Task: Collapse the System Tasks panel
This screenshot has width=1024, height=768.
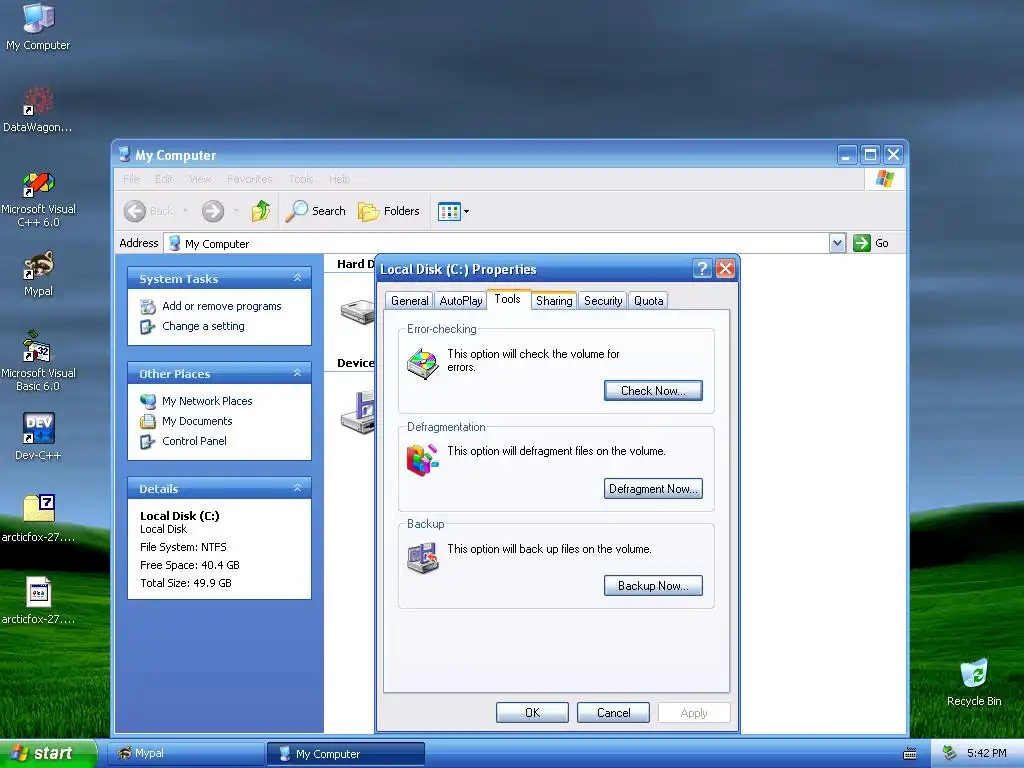Action: click(297, 278)
